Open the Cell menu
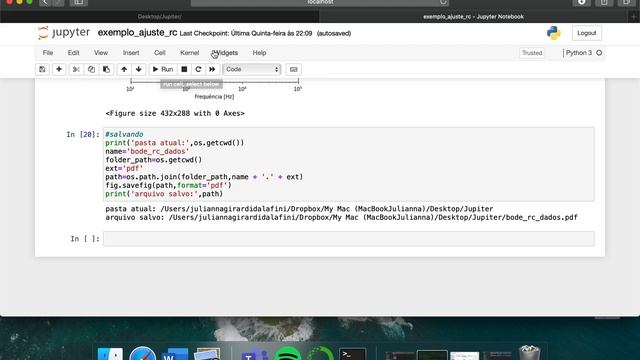640x360 pixels. [x=160, y=53]
